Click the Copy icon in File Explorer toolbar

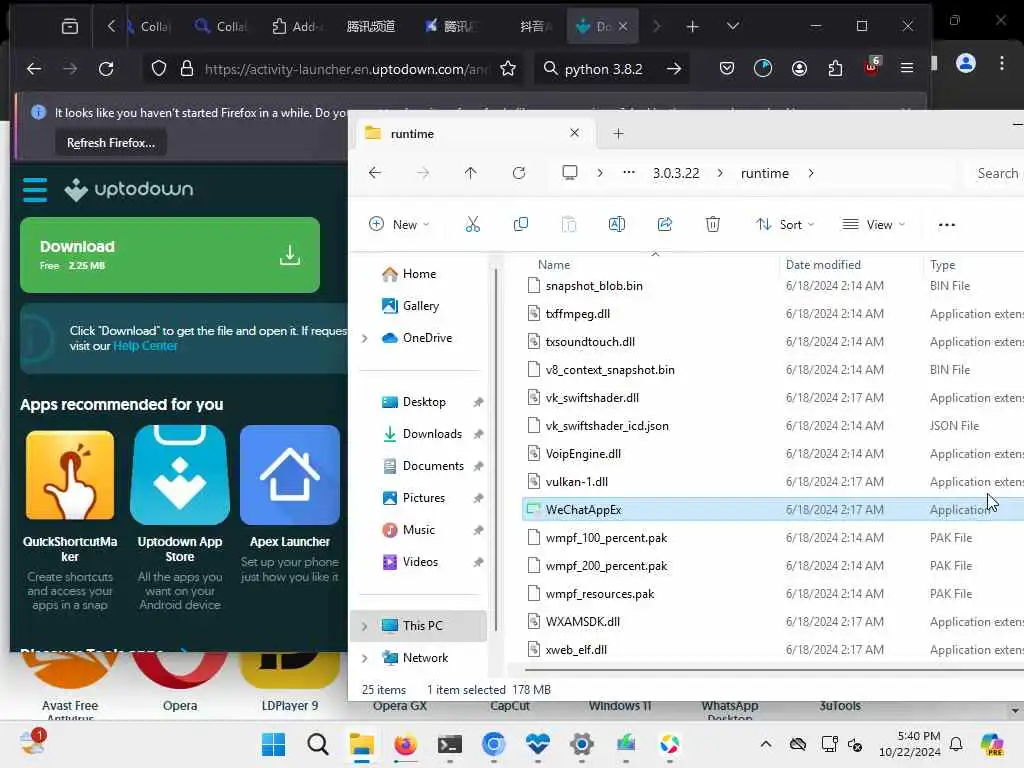click(x=520, y=225)
